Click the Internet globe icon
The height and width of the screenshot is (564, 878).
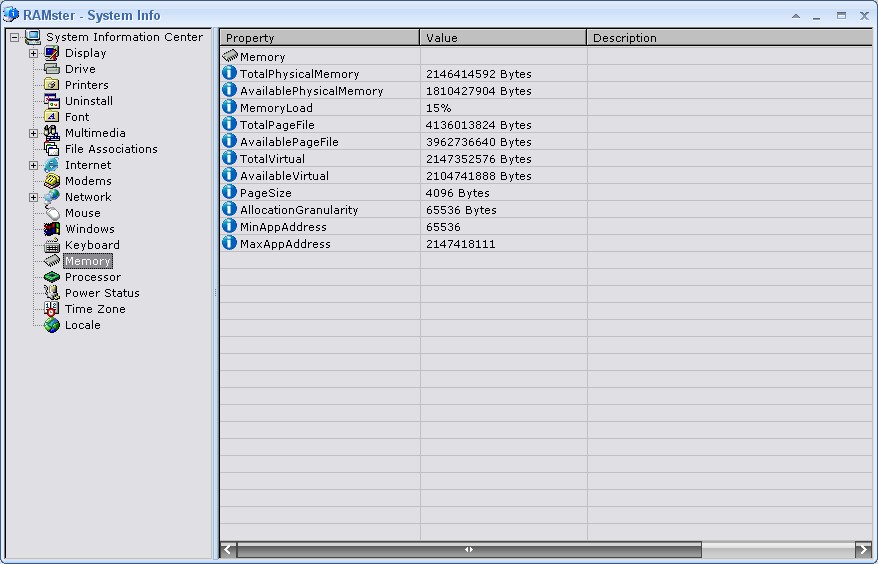pyautogui.click(x=52, y=165)
